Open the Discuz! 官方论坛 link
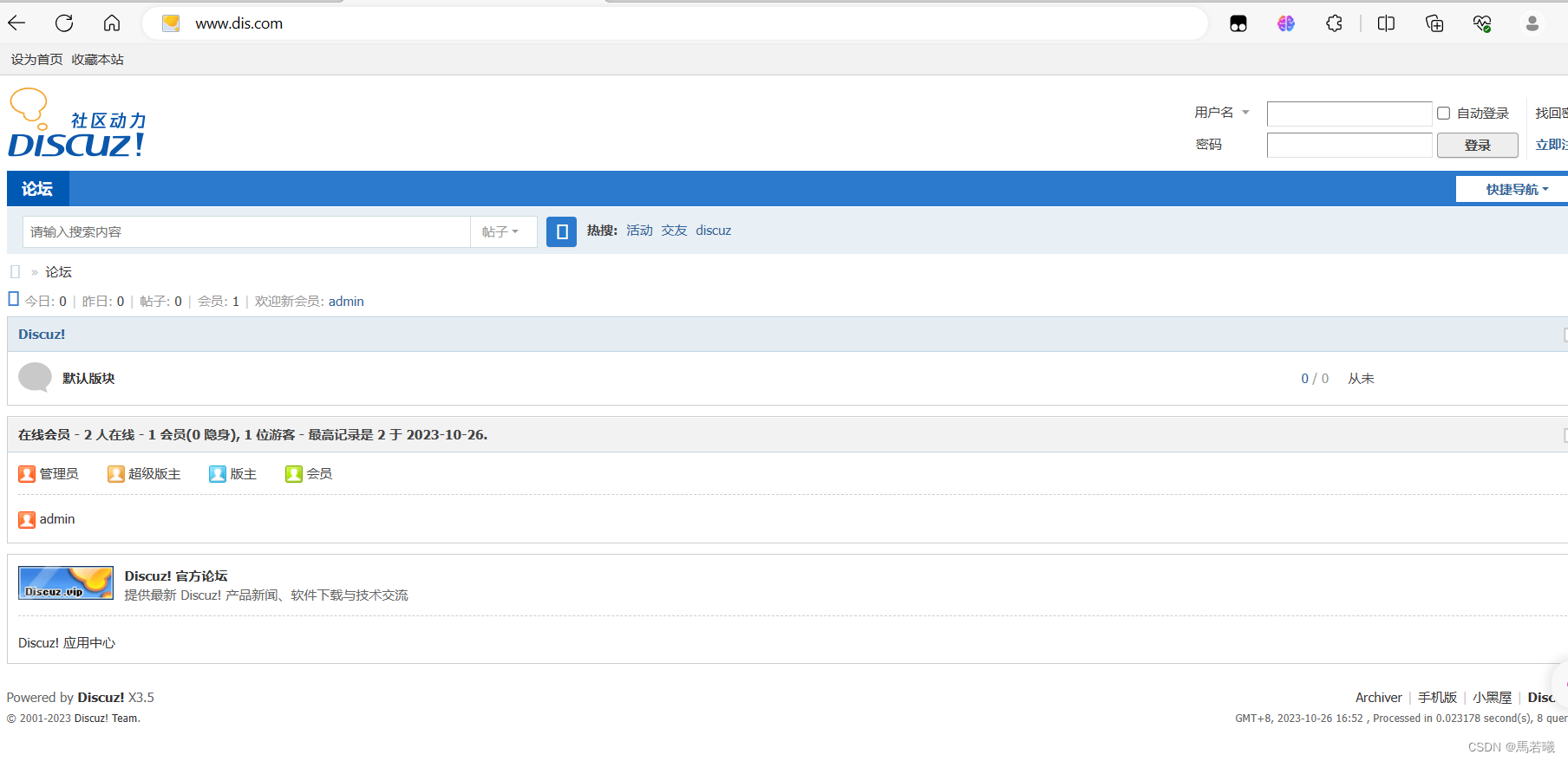Image resolution: width=1568 pixels, height=761 pixels. 176,576
